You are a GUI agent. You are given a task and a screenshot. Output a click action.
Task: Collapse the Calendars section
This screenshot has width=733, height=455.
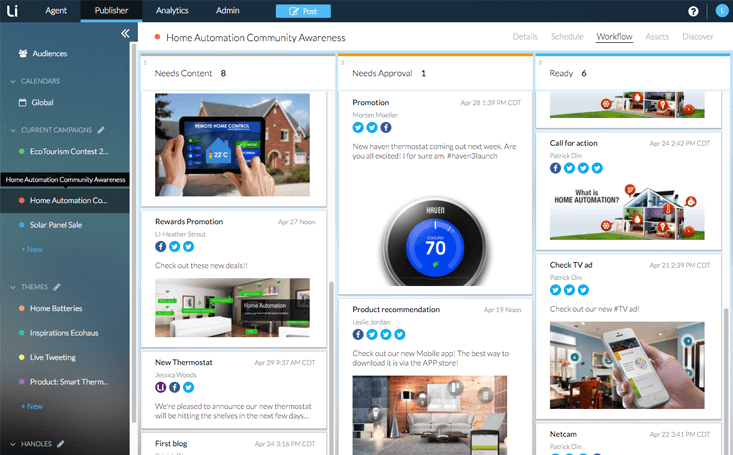13,81
